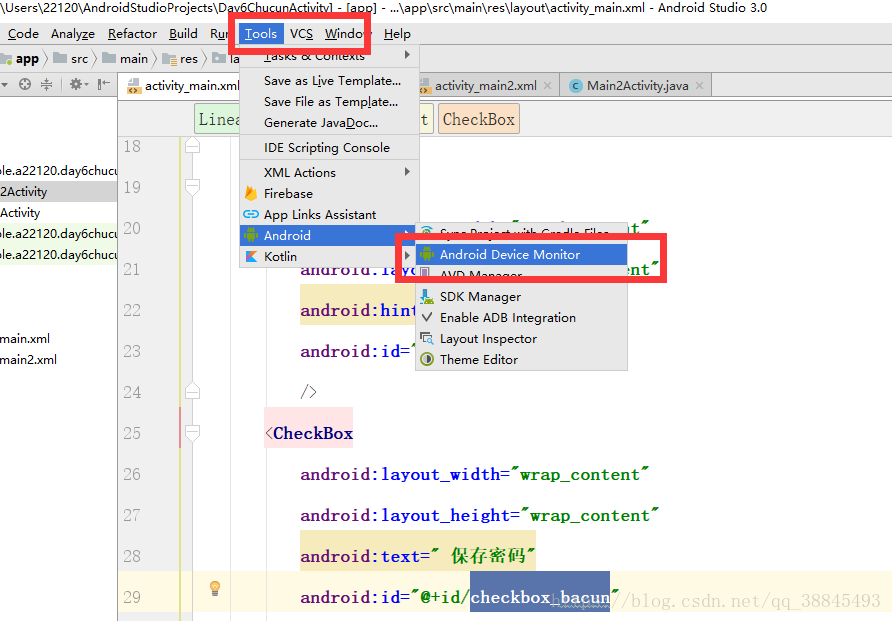Toggle Enable ADB Integration
Viewport: 892px width, 621px height.
pyautogui.click(x=522, y=318)
